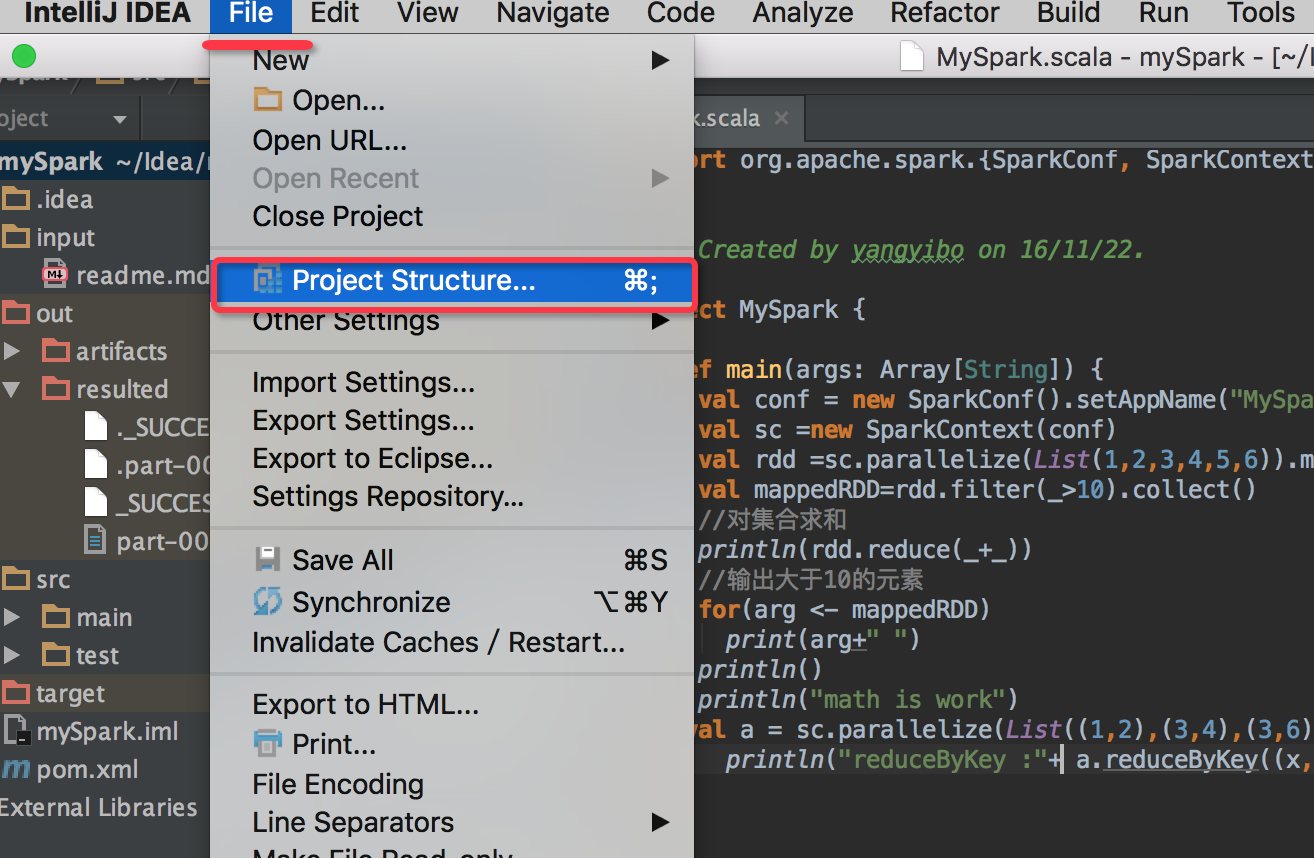Open the Tools menu
This screenshot has height=858, width=1314.
pyautogui.click(x=1261, y=14)
